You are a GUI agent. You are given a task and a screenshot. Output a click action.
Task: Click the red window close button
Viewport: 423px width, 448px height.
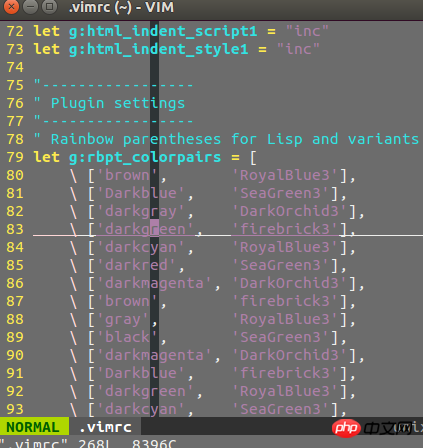(11, 7)
